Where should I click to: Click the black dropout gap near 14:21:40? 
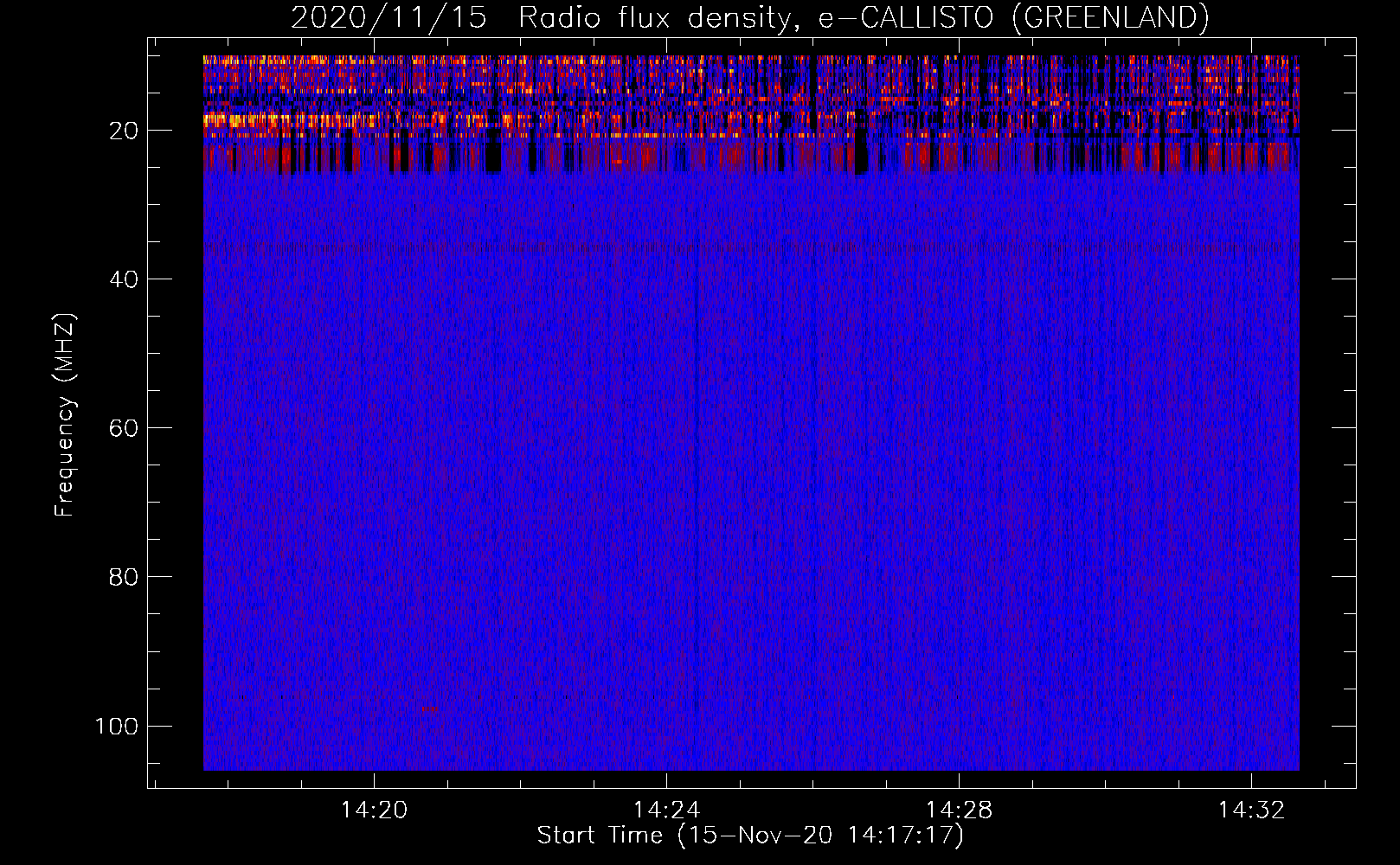pos(493,157)
